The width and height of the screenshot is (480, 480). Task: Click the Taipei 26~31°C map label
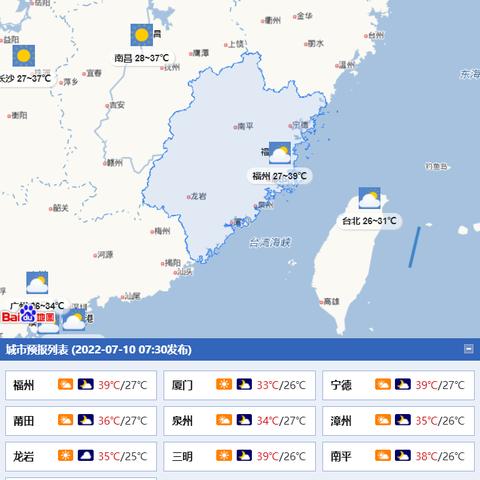click(x=369, y=221)
